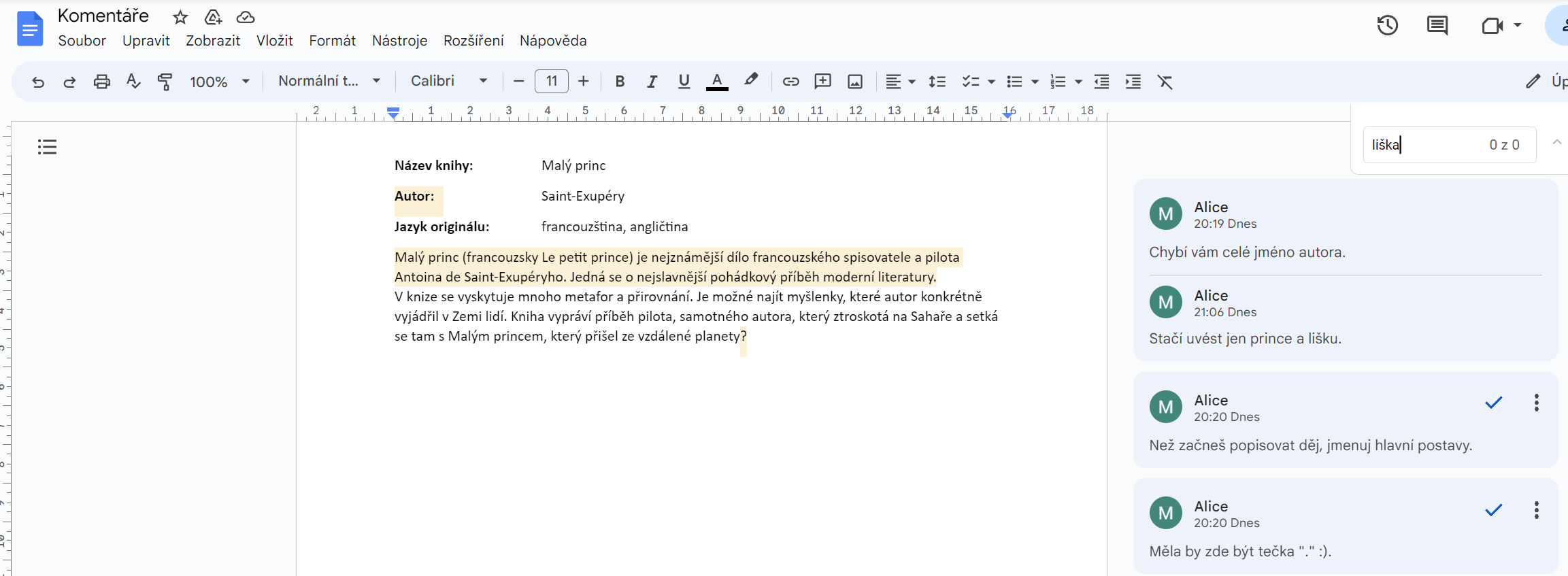1568x576 pixels.
Task: Clear formatting using the toolbar icon
Action: (1165, 82)
